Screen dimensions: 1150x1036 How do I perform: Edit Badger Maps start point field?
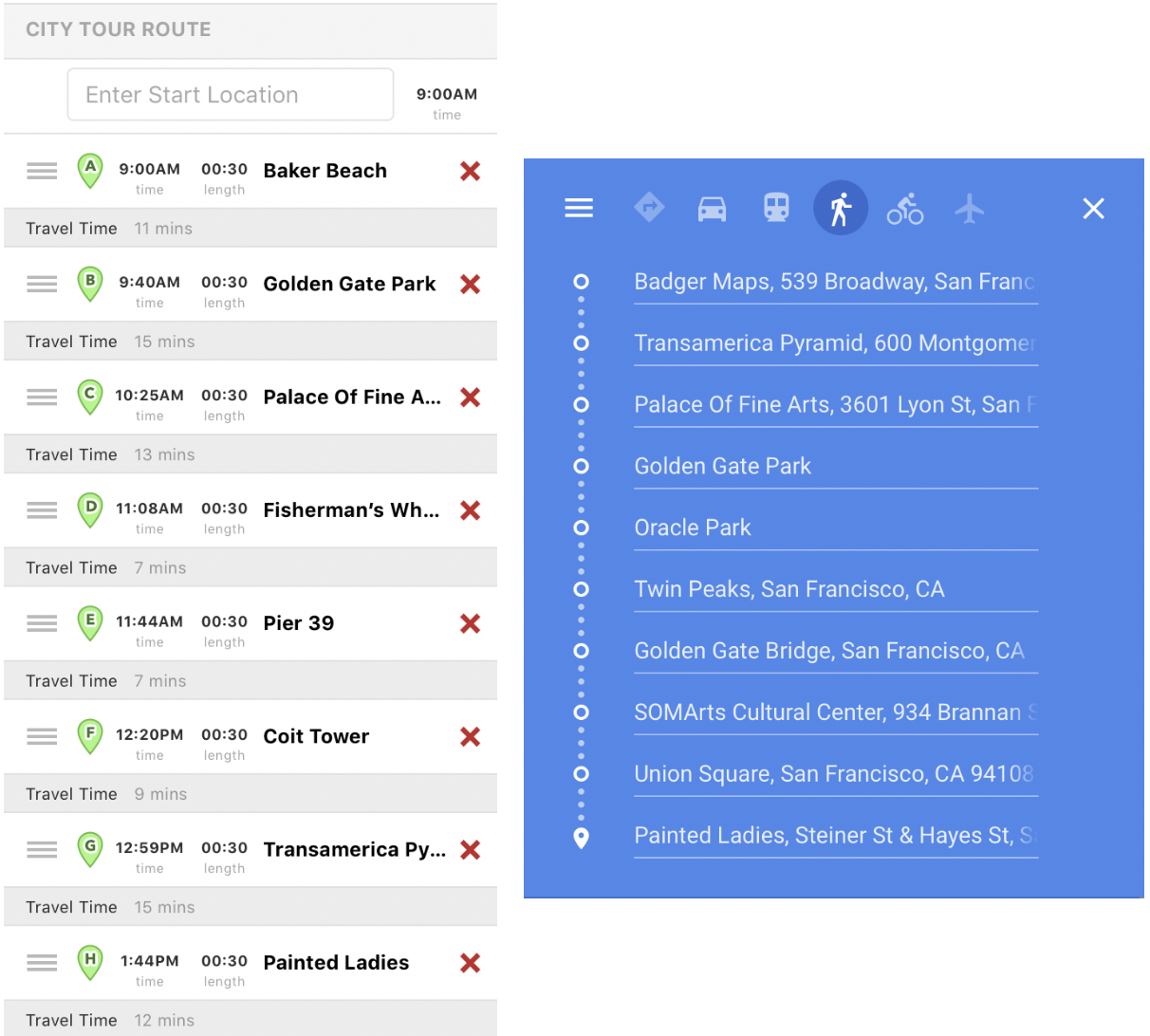tap(836, 282)
